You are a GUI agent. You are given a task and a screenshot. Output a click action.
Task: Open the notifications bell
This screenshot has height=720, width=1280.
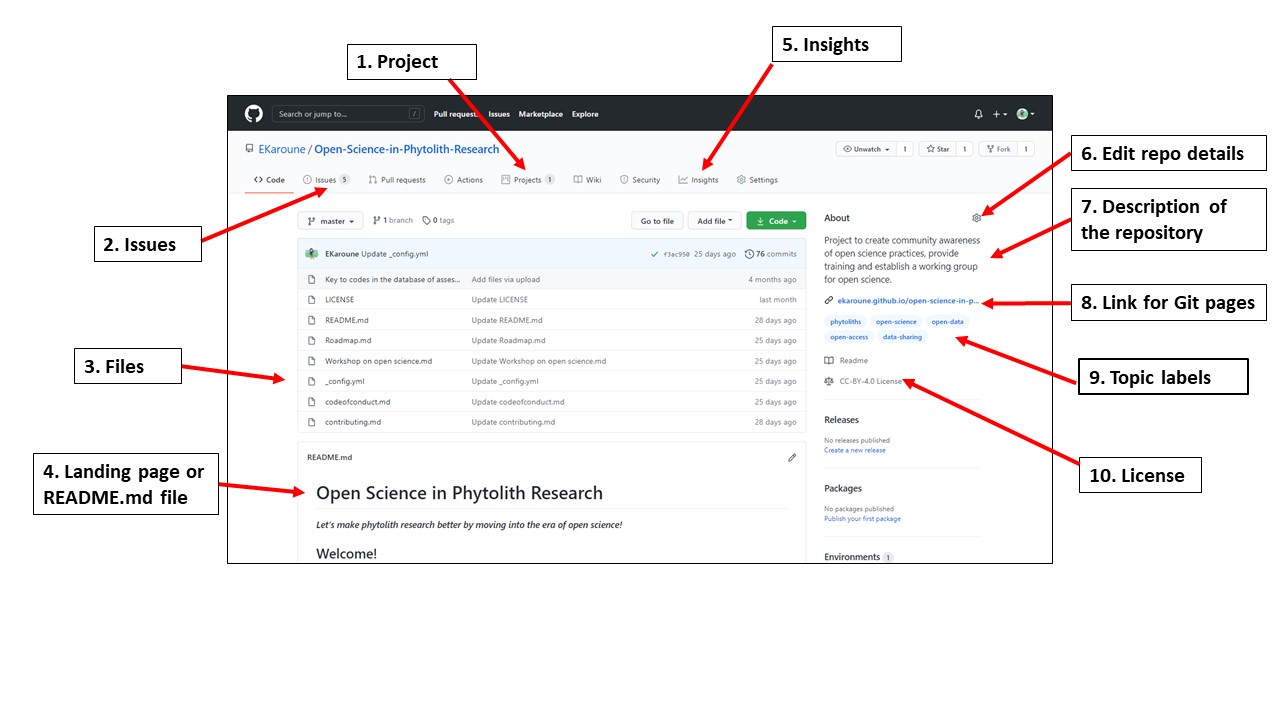coord(978,114)
